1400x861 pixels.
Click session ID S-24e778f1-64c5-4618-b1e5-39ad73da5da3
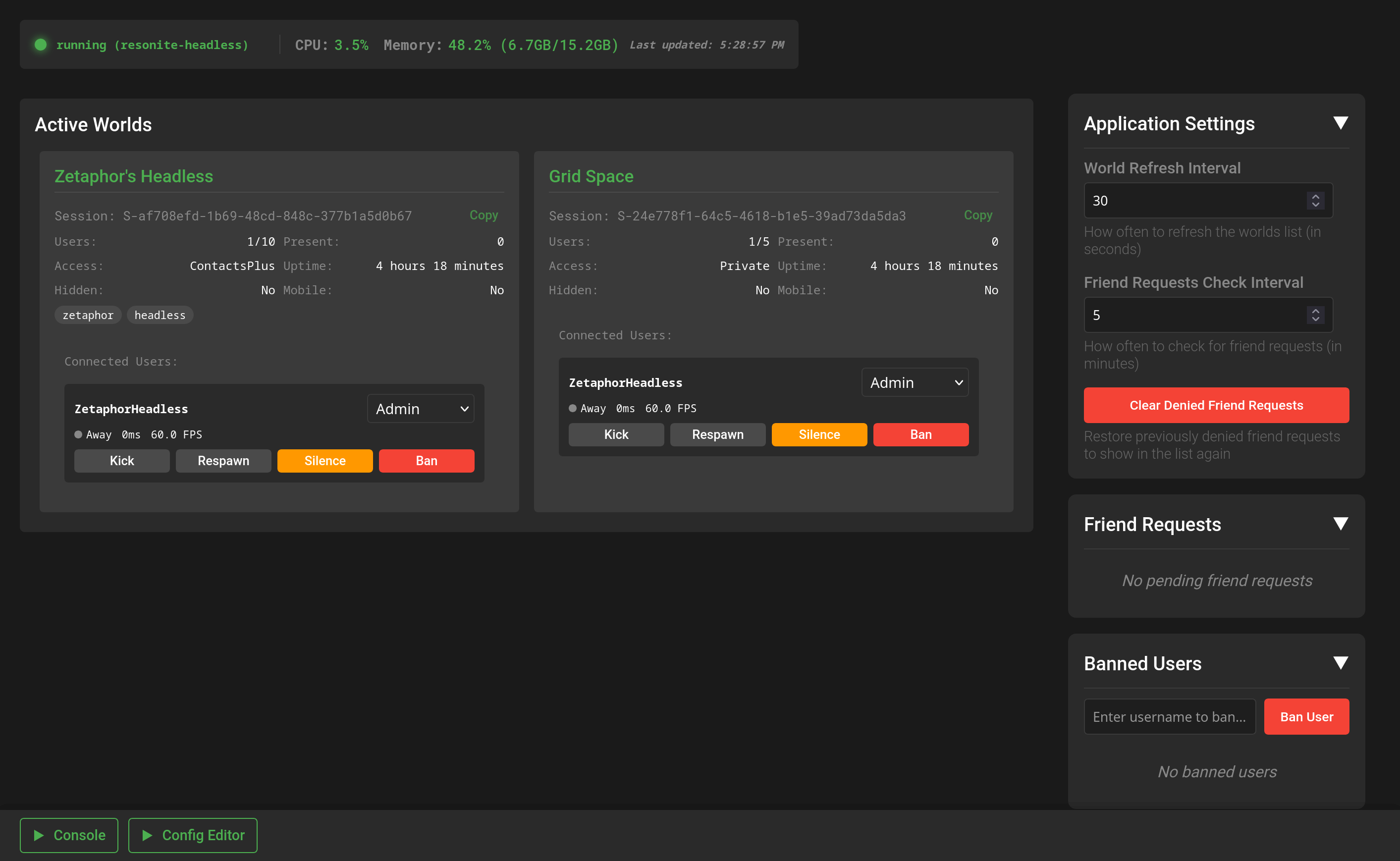761,216
